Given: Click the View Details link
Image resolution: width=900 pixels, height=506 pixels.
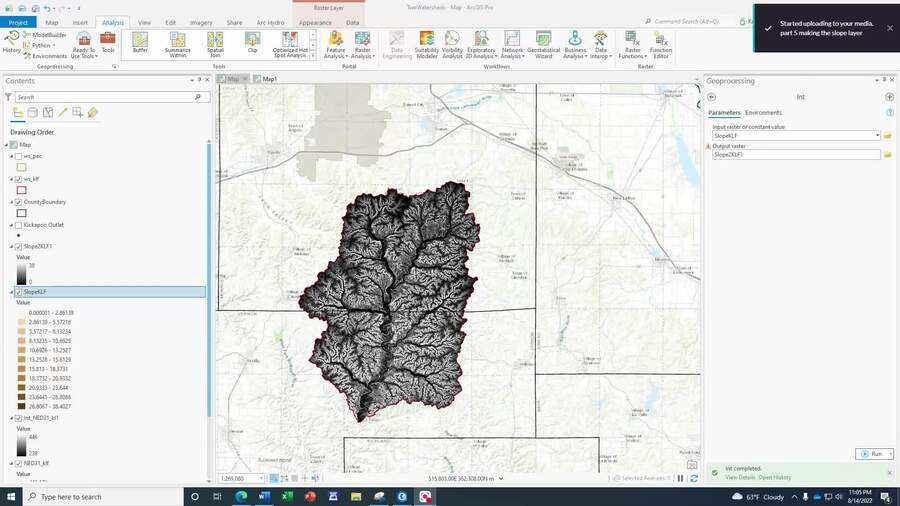Looking at the screenshot, I should click(740, 477).
